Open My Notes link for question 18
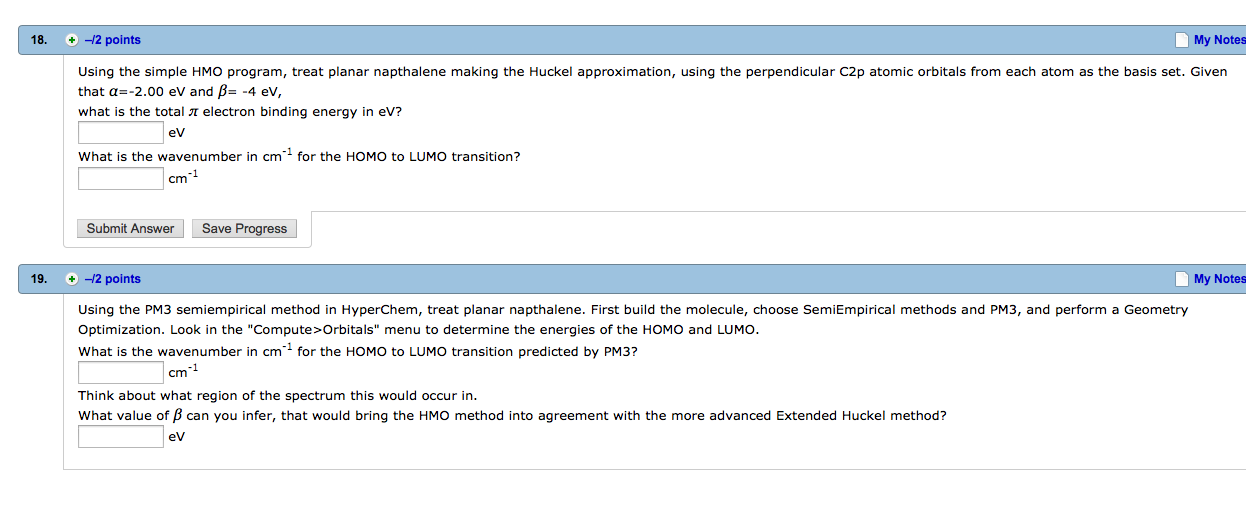Screen dimensions: 1246x508 pos(1219,40)
